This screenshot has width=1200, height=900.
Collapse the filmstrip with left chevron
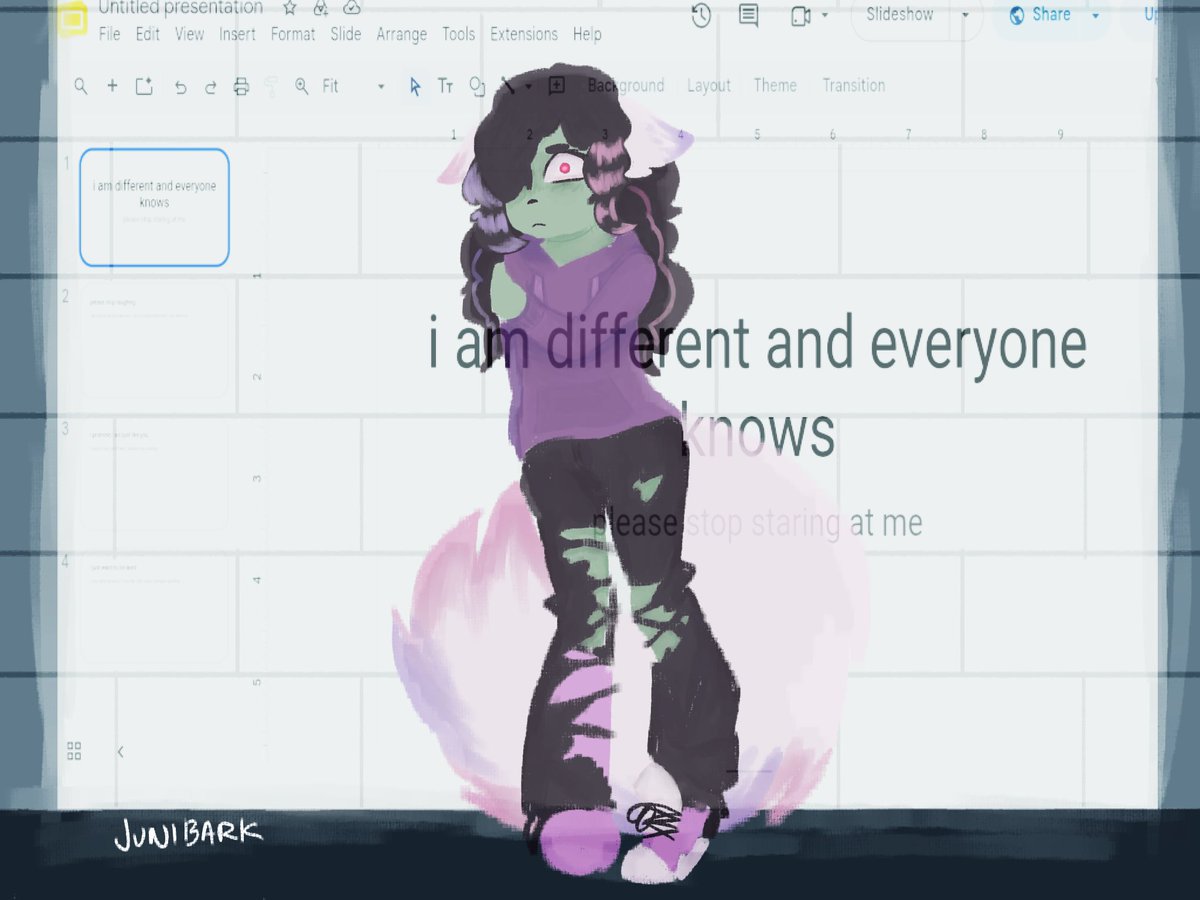[x=120, y=751]
